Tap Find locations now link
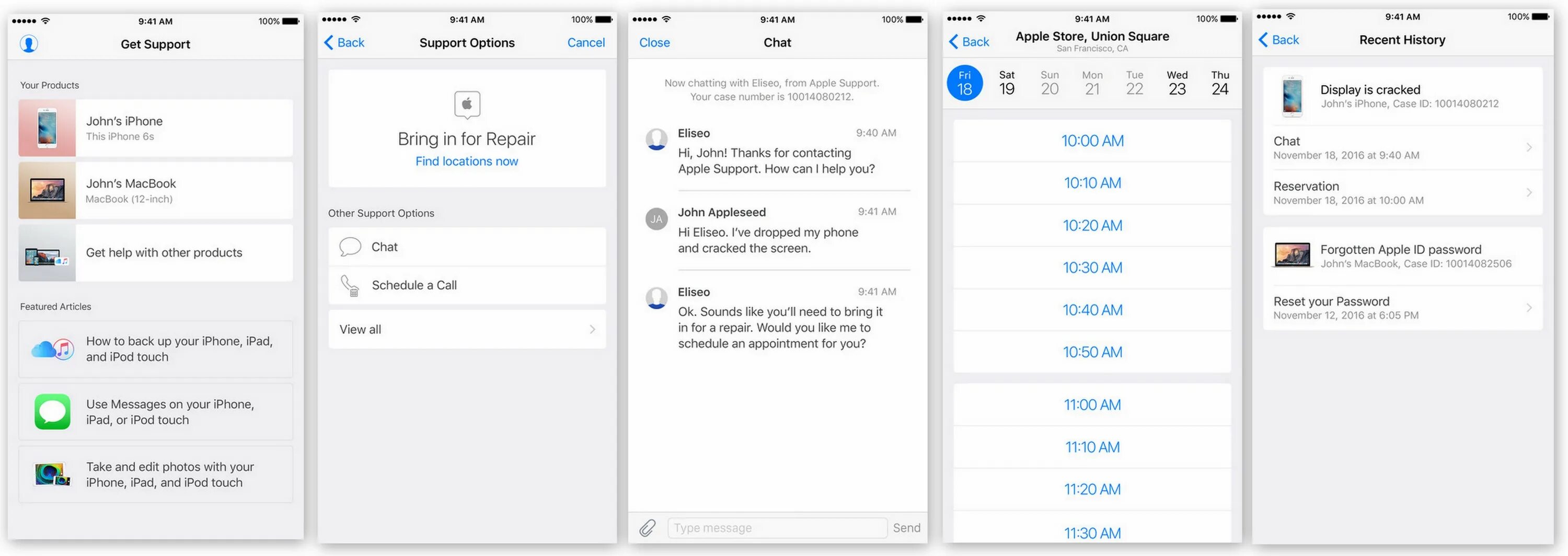The image size is (1568, 556). [467, 161]
